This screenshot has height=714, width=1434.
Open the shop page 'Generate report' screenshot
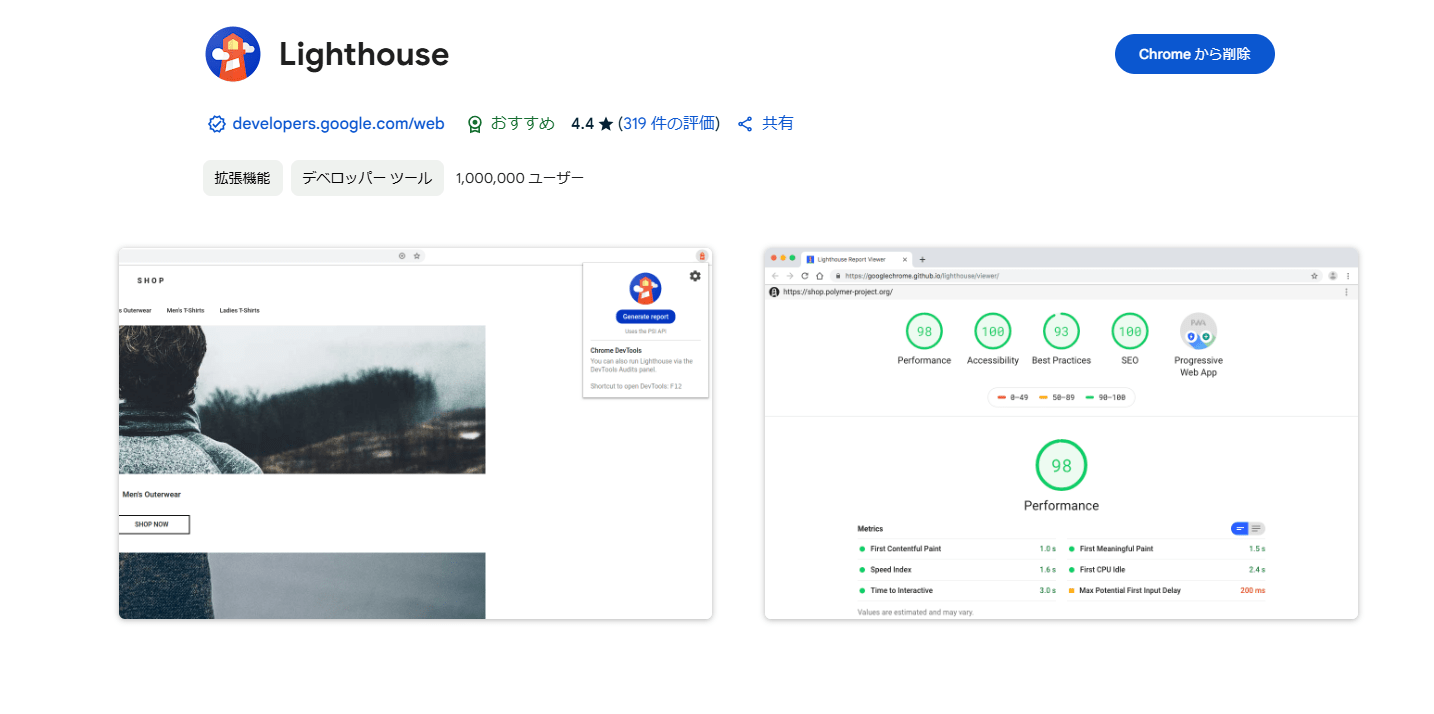tap(415, 433)
